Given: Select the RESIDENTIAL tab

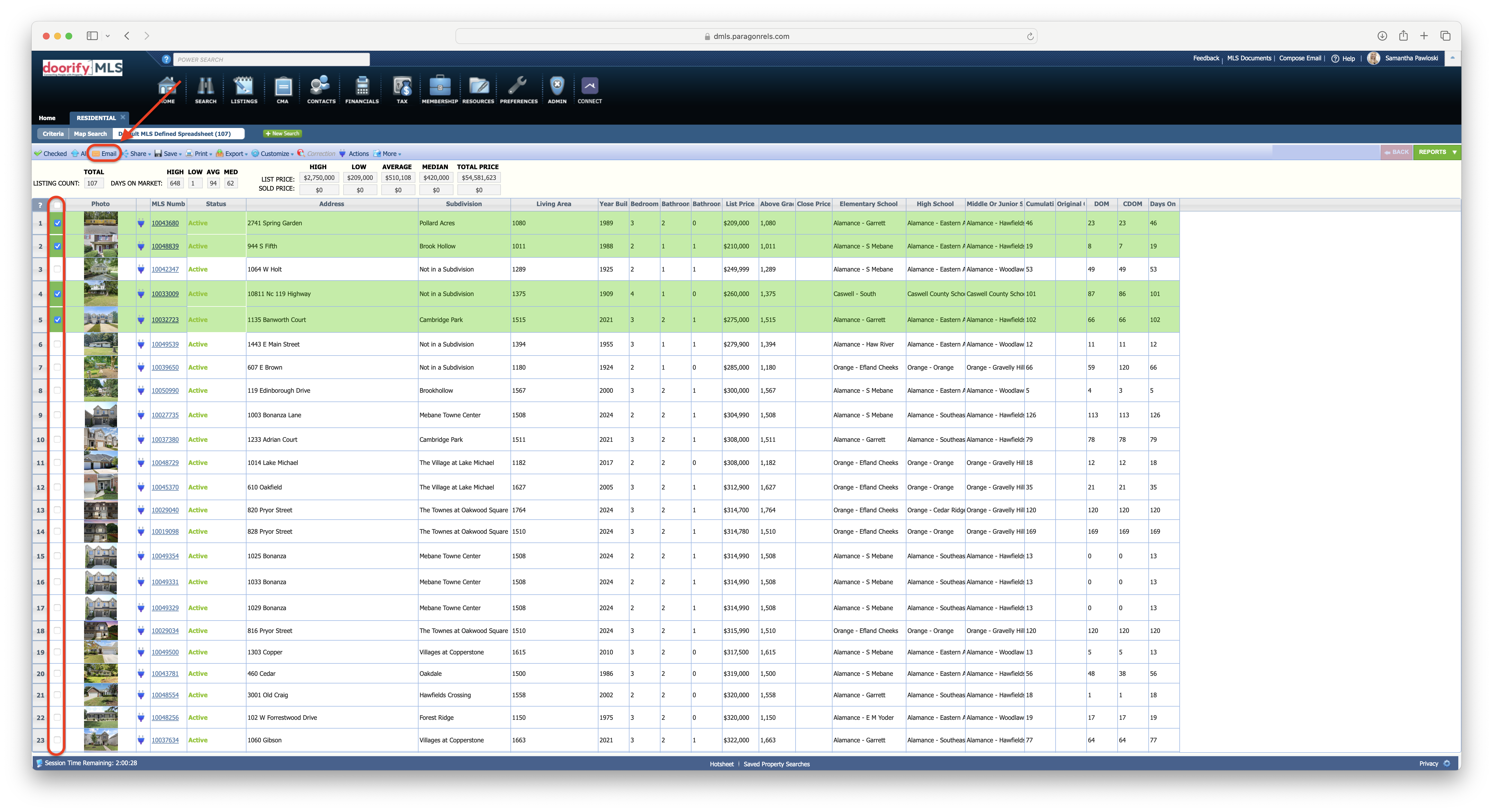Looking at the screenshot, I should pos(96,118).
